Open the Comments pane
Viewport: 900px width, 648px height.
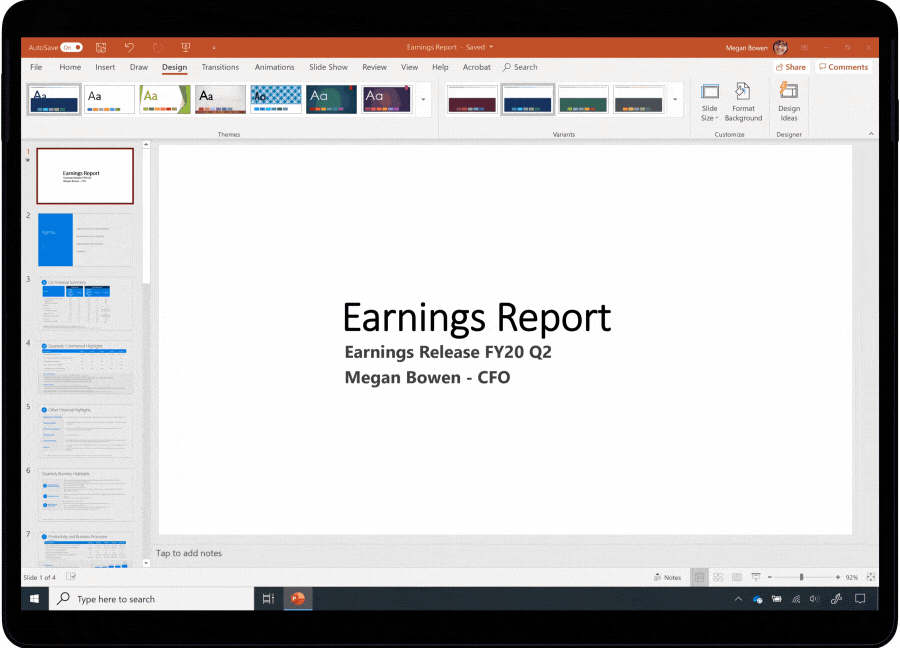pos(844,67)
